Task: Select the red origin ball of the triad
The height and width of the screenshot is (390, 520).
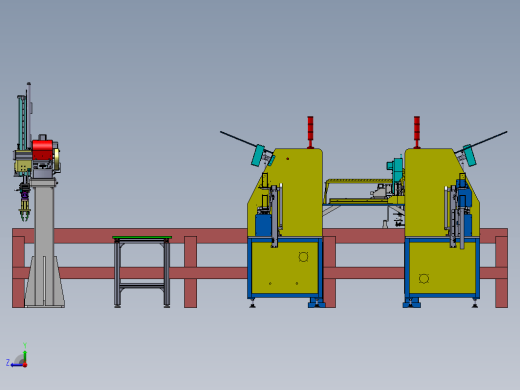Action: 25,365
